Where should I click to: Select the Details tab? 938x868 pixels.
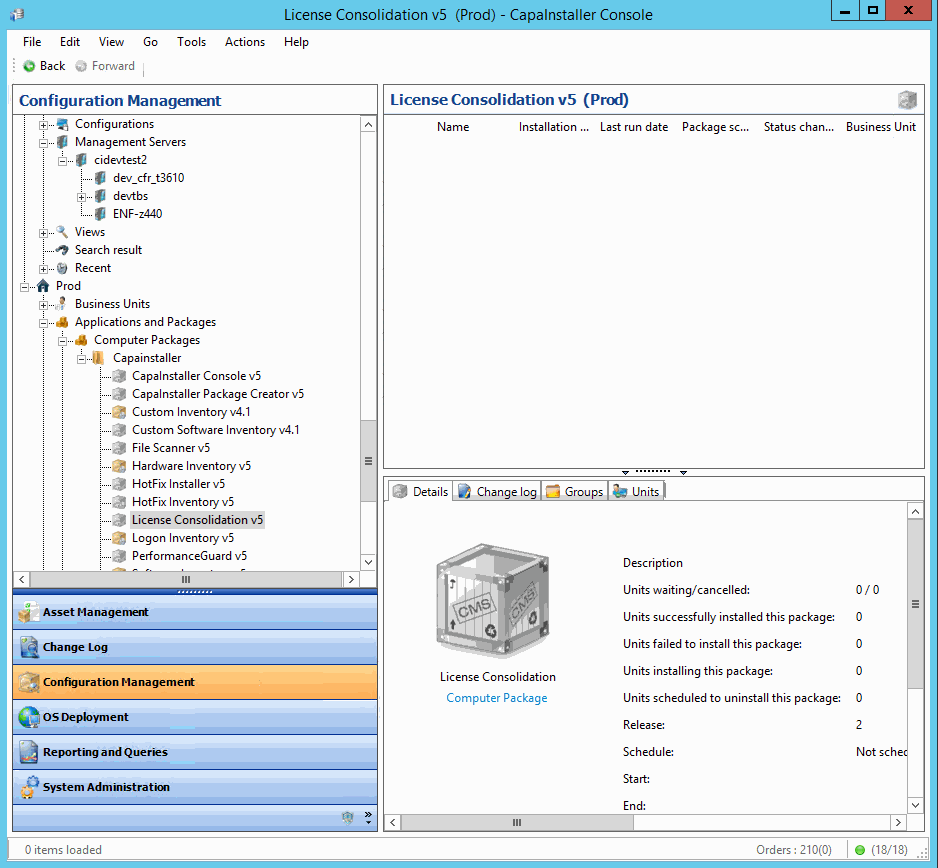[421, 492]
